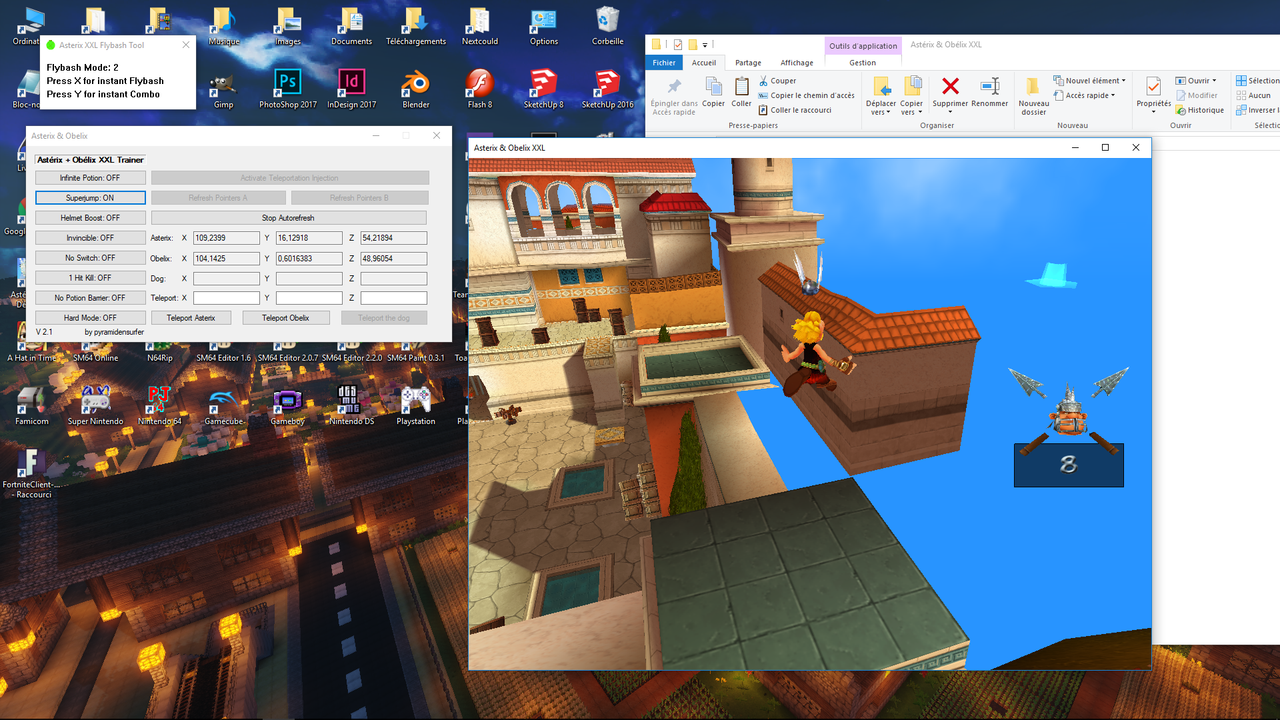Select the Playstation controller icon
Screen dimensions: 1280x720
pyautogui.click(x=415, y=405)
